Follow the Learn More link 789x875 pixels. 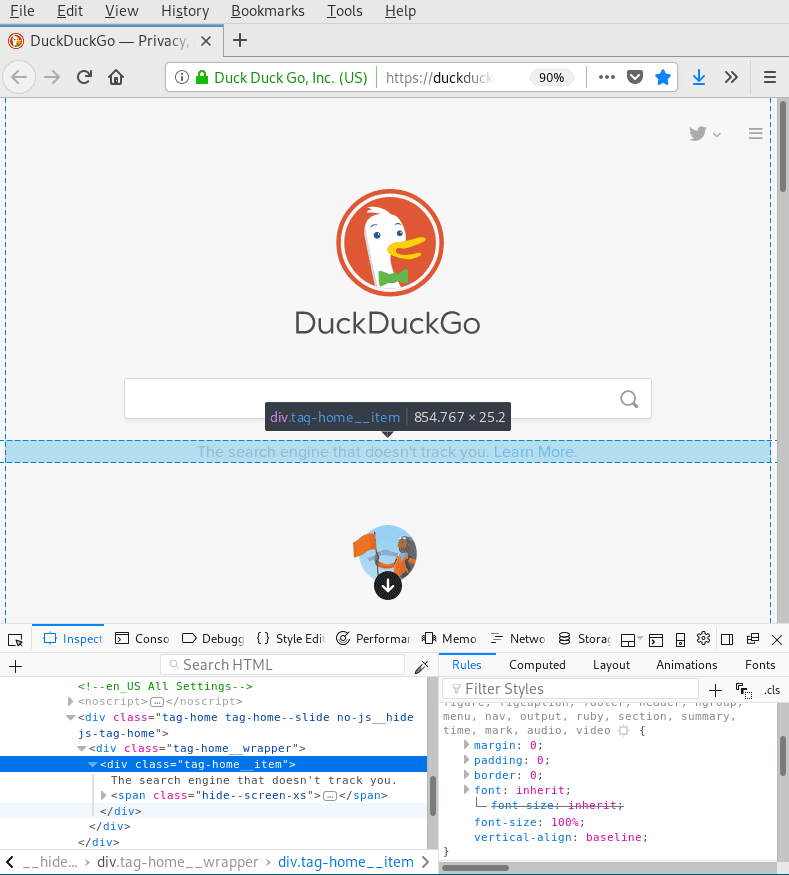point(535,451)
